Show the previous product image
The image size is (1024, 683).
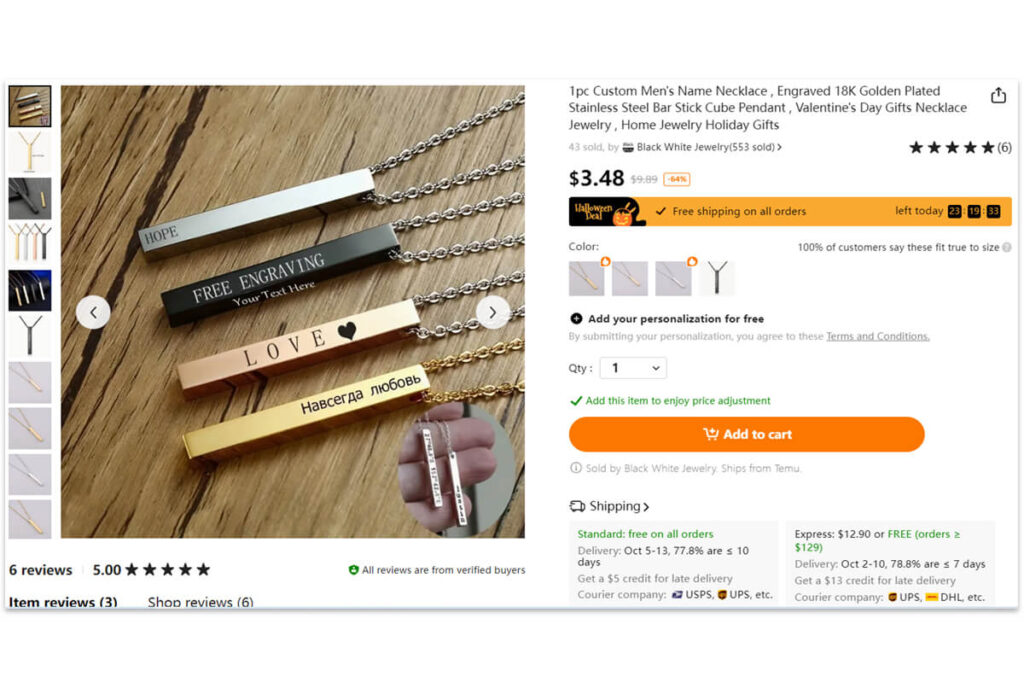pos(93,312)
